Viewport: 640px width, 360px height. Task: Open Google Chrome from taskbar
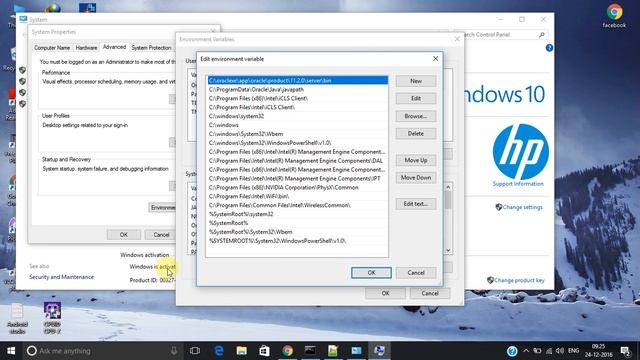tap(287, 351)
